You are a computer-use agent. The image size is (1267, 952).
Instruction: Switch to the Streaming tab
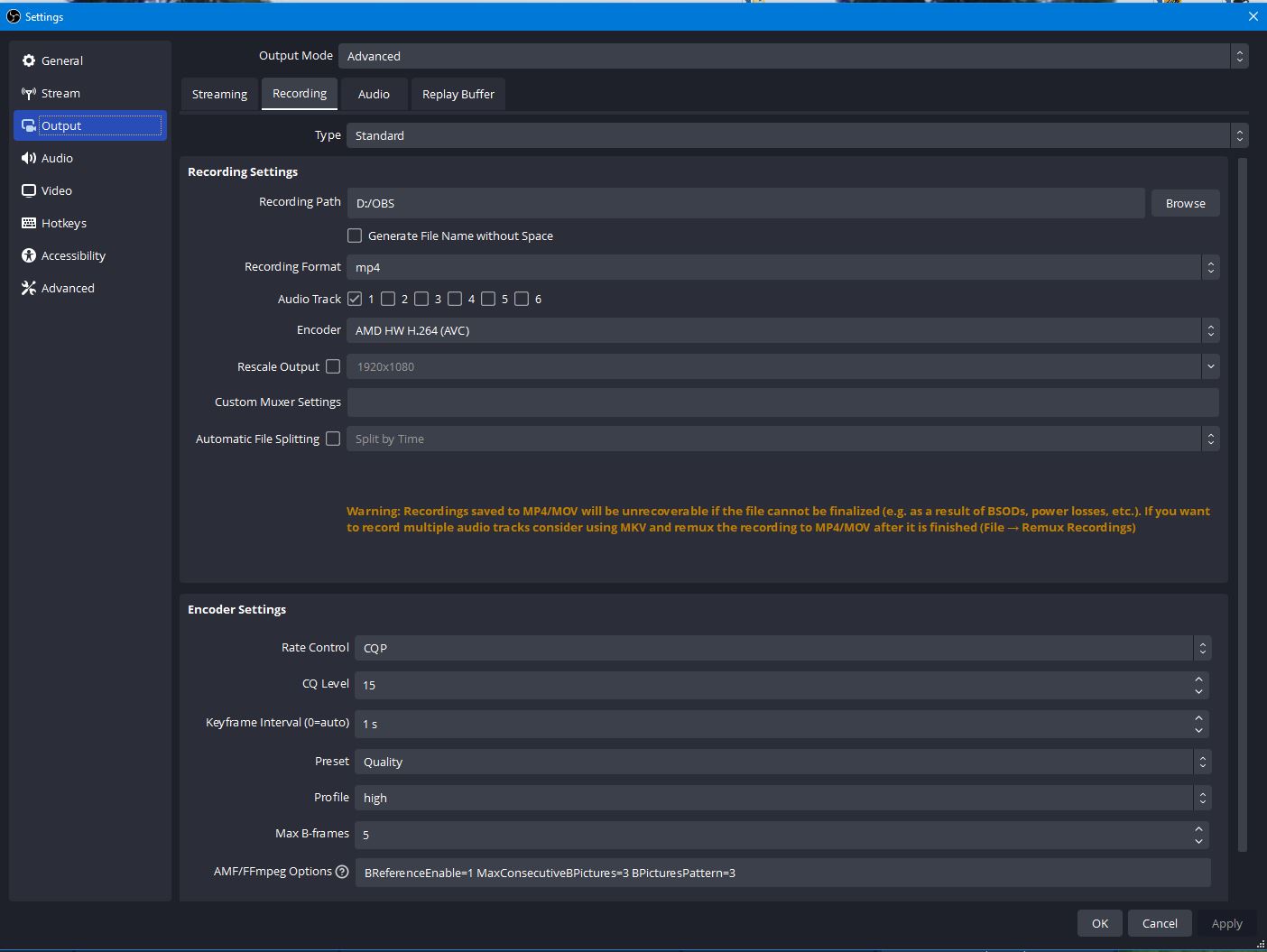[x=219, y=94]
